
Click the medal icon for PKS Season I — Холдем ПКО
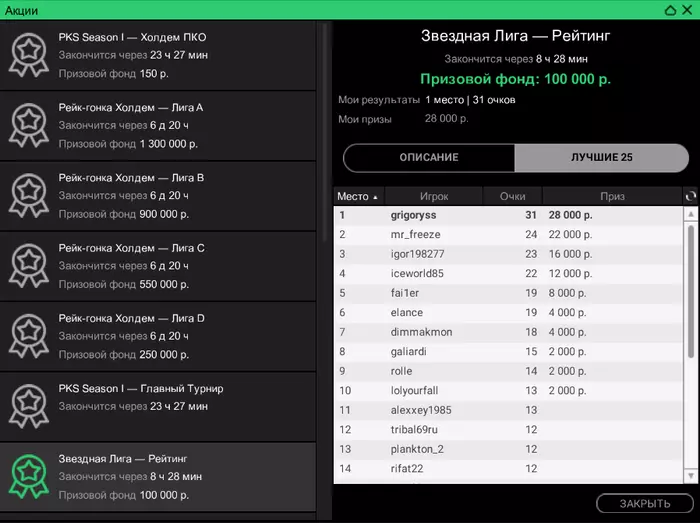29,55
